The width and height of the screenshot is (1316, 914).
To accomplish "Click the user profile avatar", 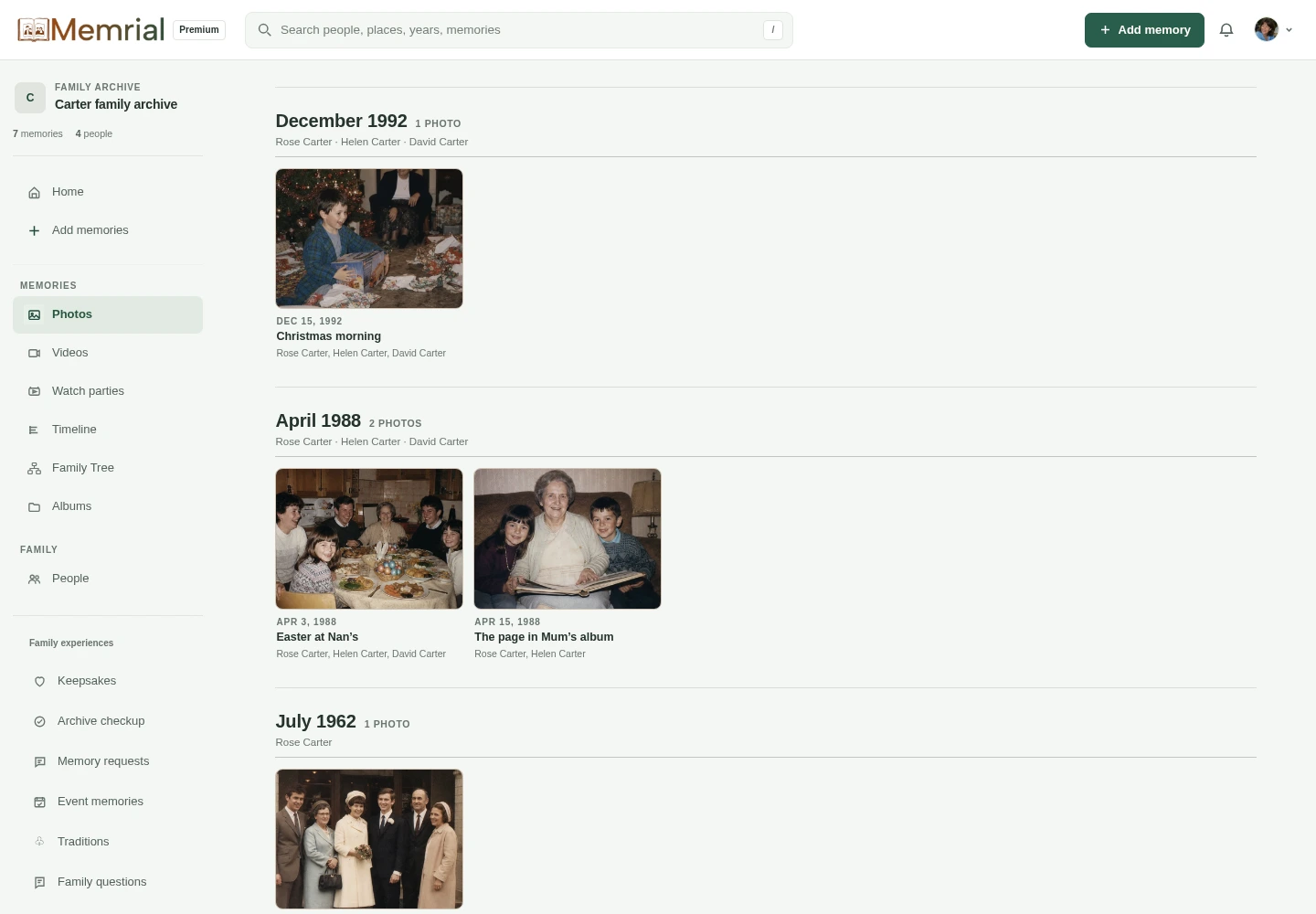I will [x=1266, y=30].
